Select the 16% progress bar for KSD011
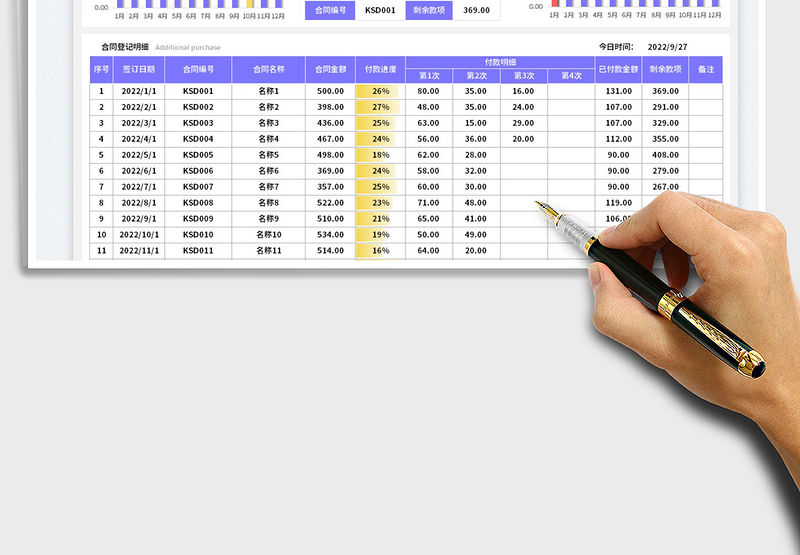 click(380, 251)
